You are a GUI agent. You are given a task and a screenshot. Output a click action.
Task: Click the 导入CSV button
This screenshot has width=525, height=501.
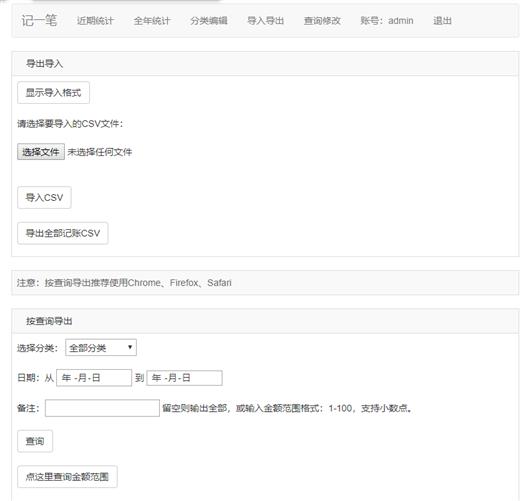(45, 198)
